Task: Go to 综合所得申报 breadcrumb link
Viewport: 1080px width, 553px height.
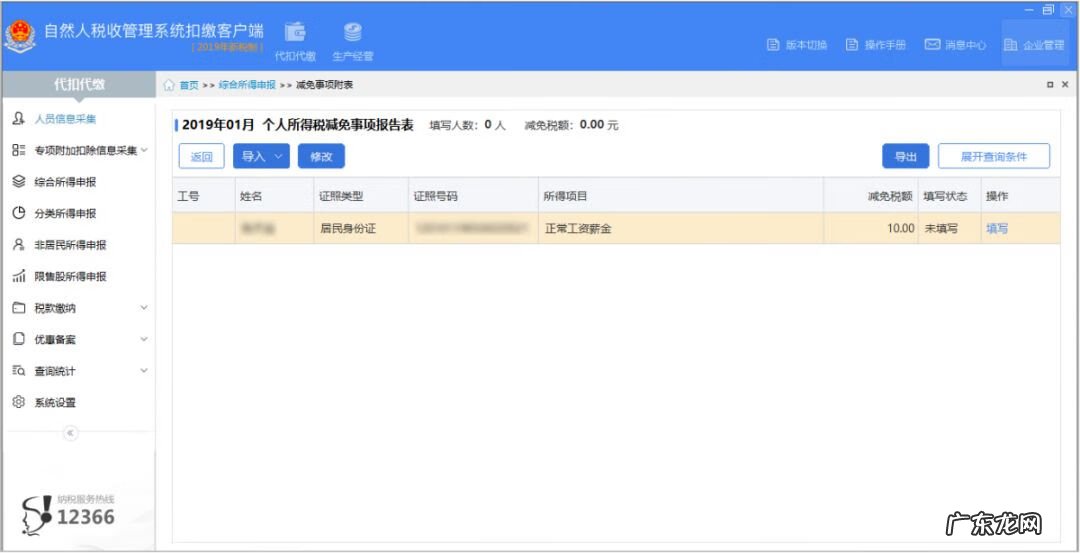Action: [x=247, y=85]
